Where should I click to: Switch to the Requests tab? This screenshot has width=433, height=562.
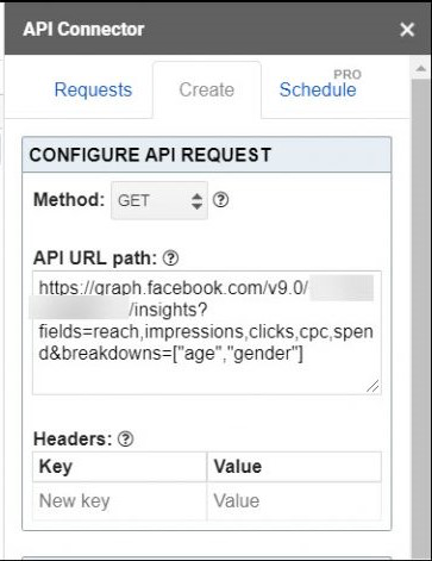[x=93, y=90]
